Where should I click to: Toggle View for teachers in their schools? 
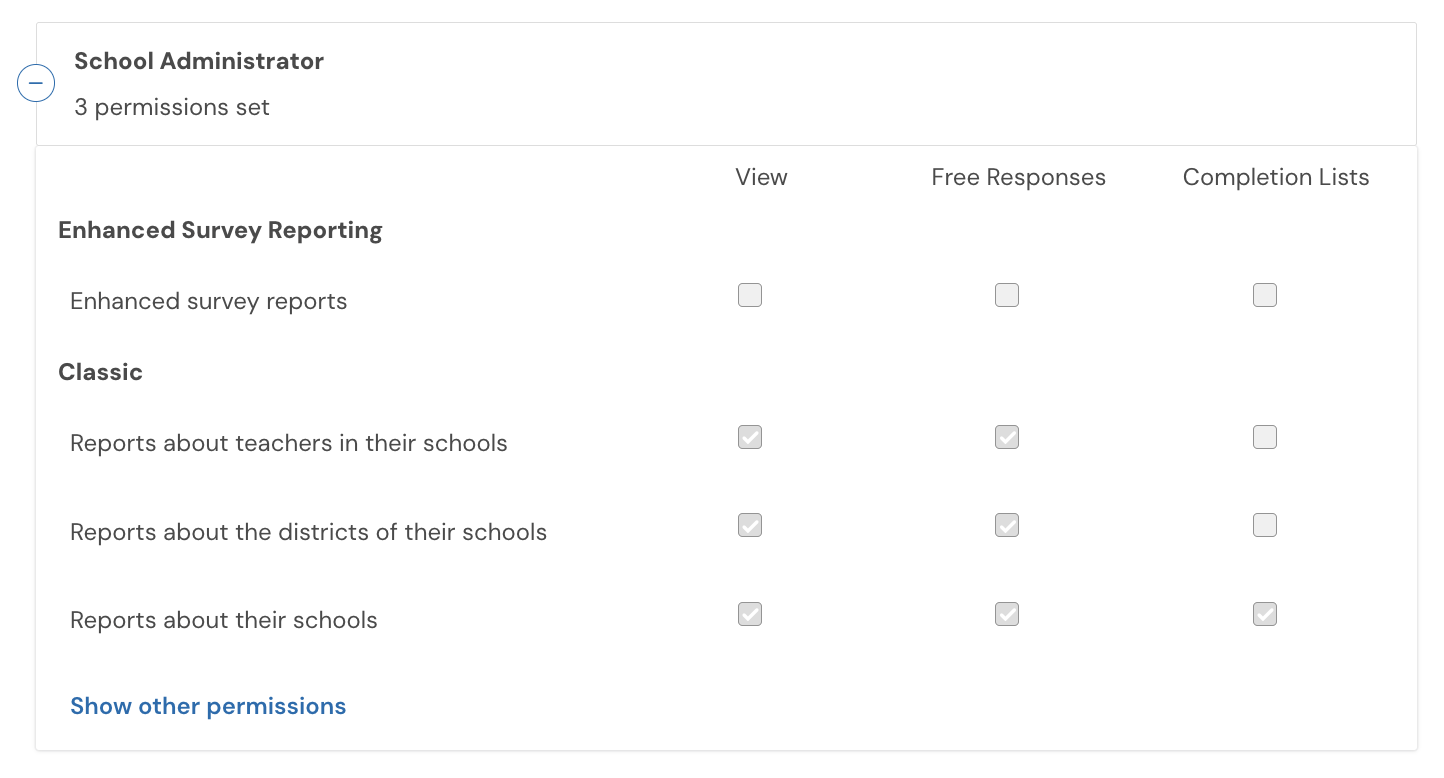[750, 437]
